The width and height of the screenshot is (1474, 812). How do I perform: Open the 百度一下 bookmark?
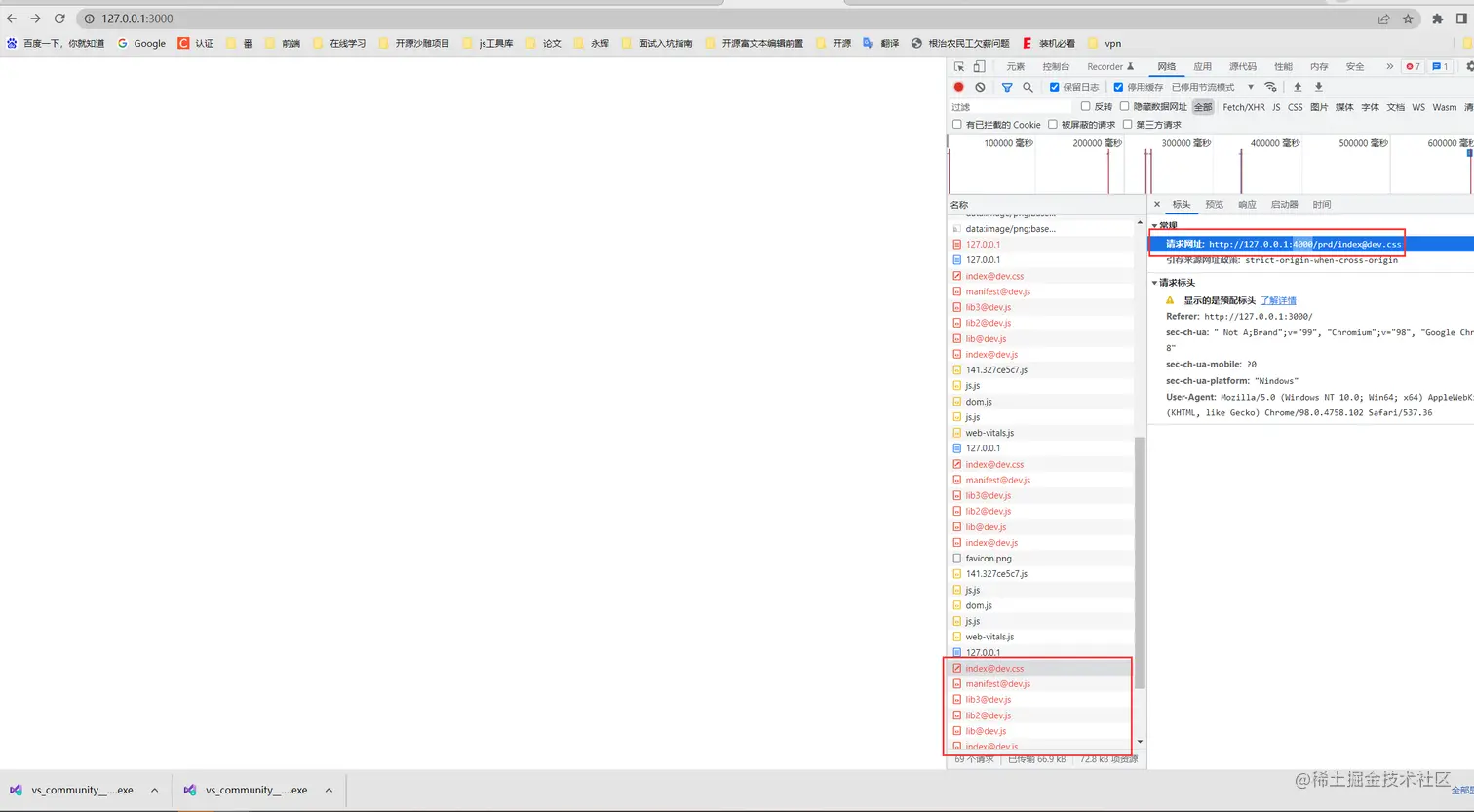[x=56, y=43]
